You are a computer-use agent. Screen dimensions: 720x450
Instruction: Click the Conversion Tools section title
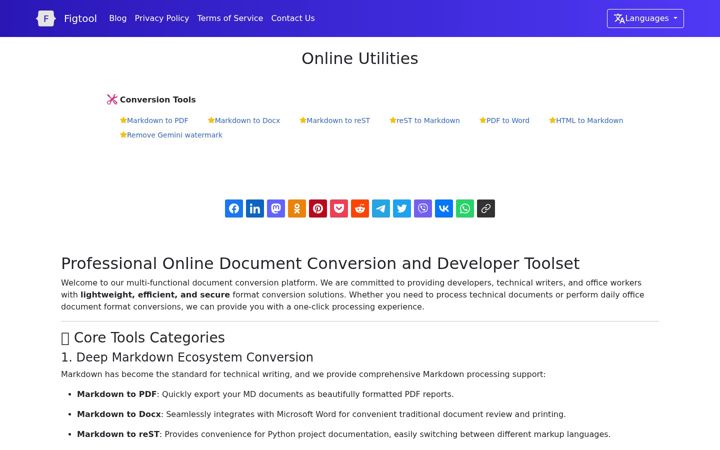158,100
